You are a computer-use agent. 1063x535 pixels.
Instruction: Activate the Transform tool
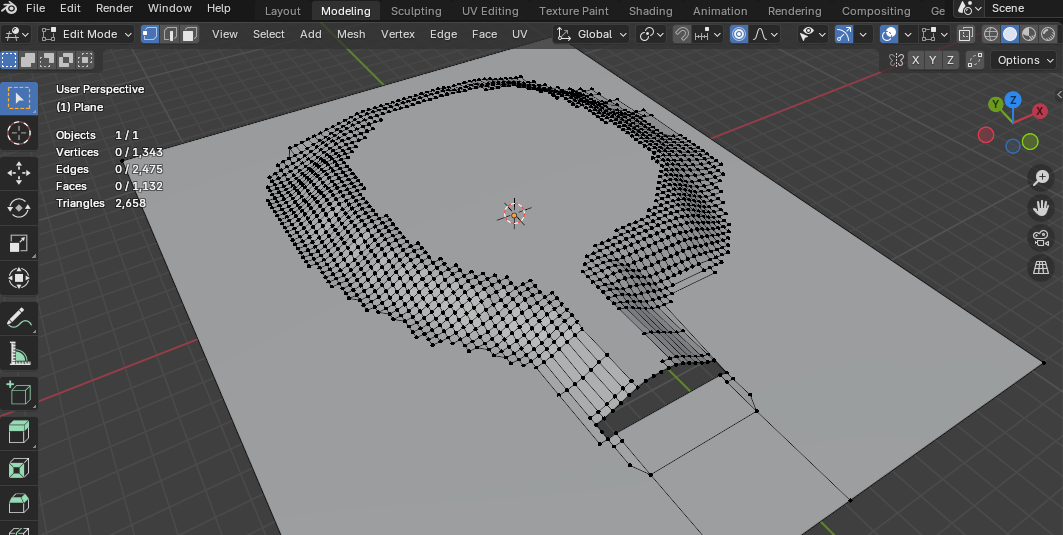(18, 278)
